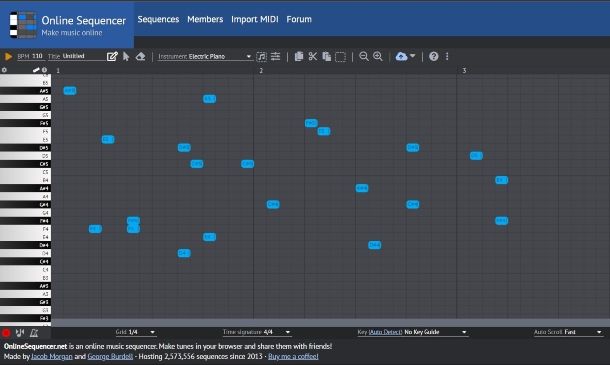
Task: Click the gear icon above piano keys
Action: pos(4,70)
